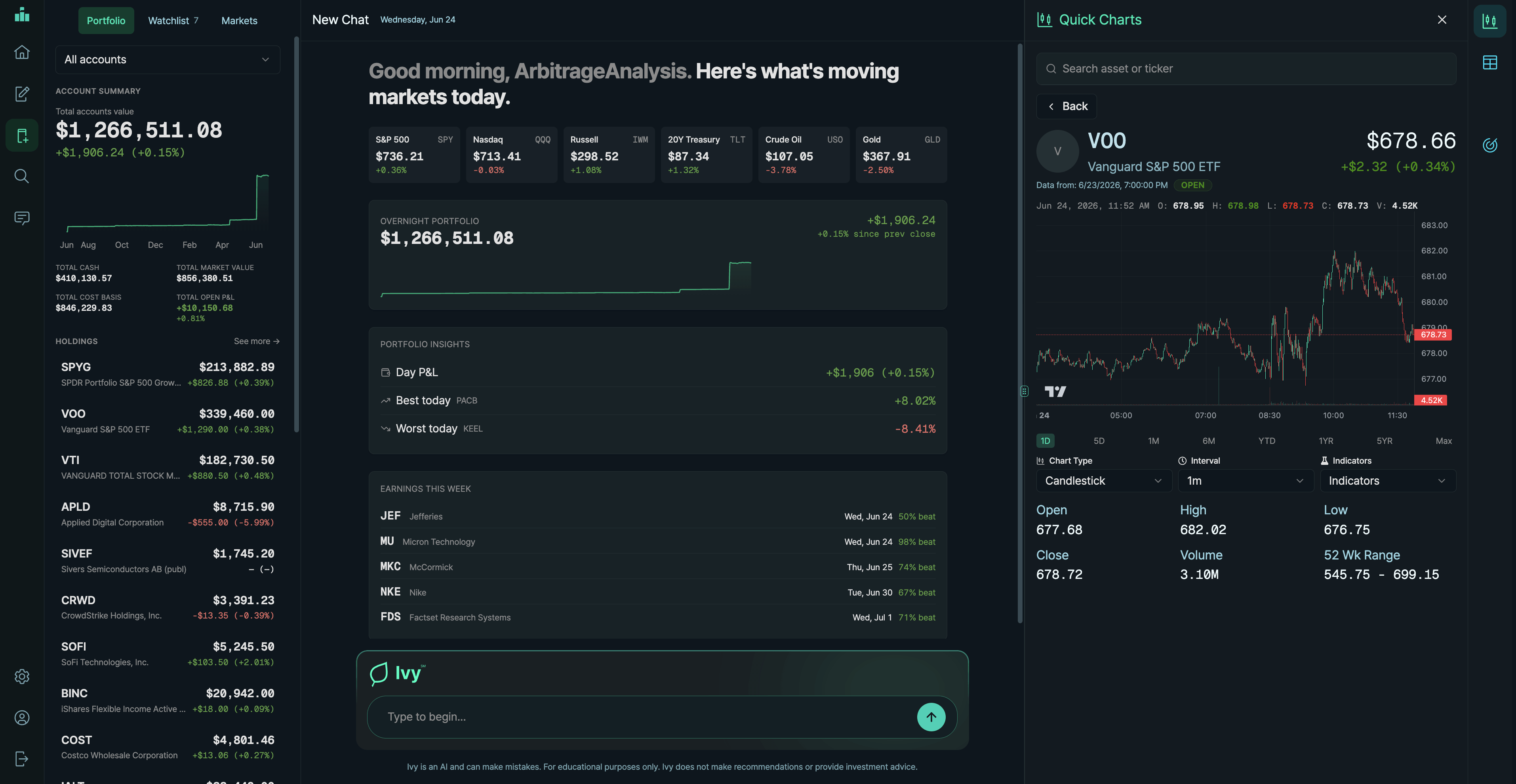Open the All accounts dropdown
Image resolution: width=1516 pixels, height=784 pixels.
click(x=168, y=59)
